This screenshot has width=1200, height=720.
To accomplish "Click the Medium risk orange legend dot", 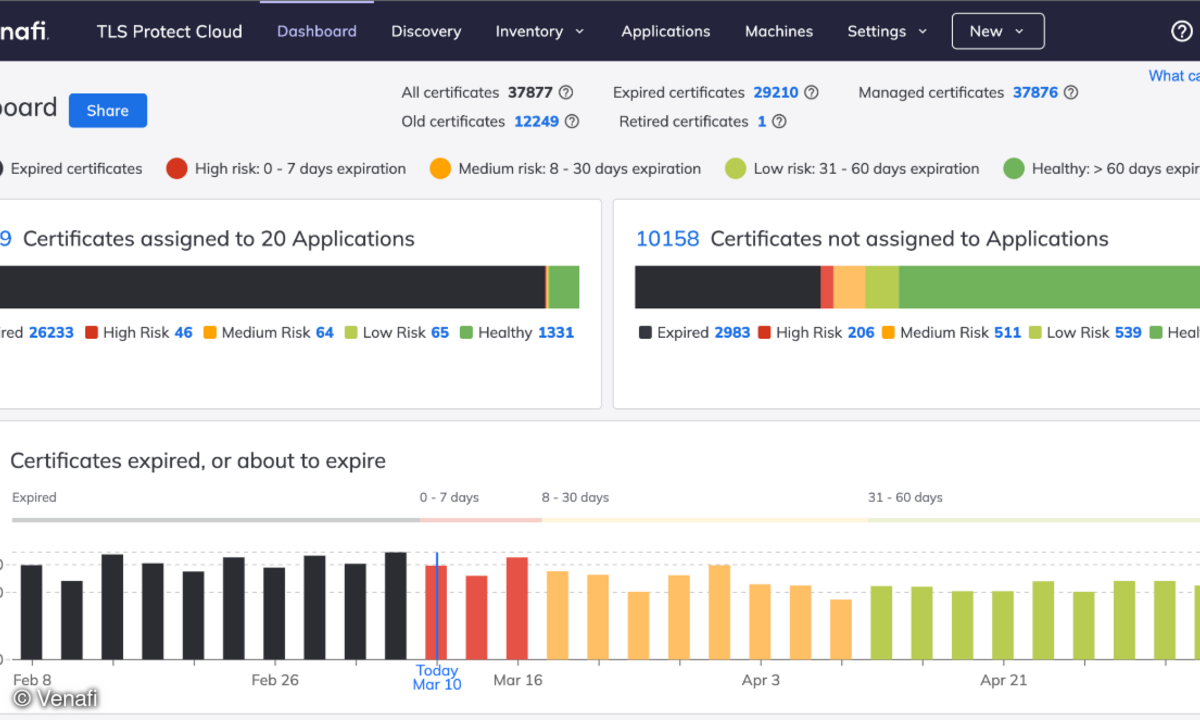I will pyautogui.click(x=440, y=168).
